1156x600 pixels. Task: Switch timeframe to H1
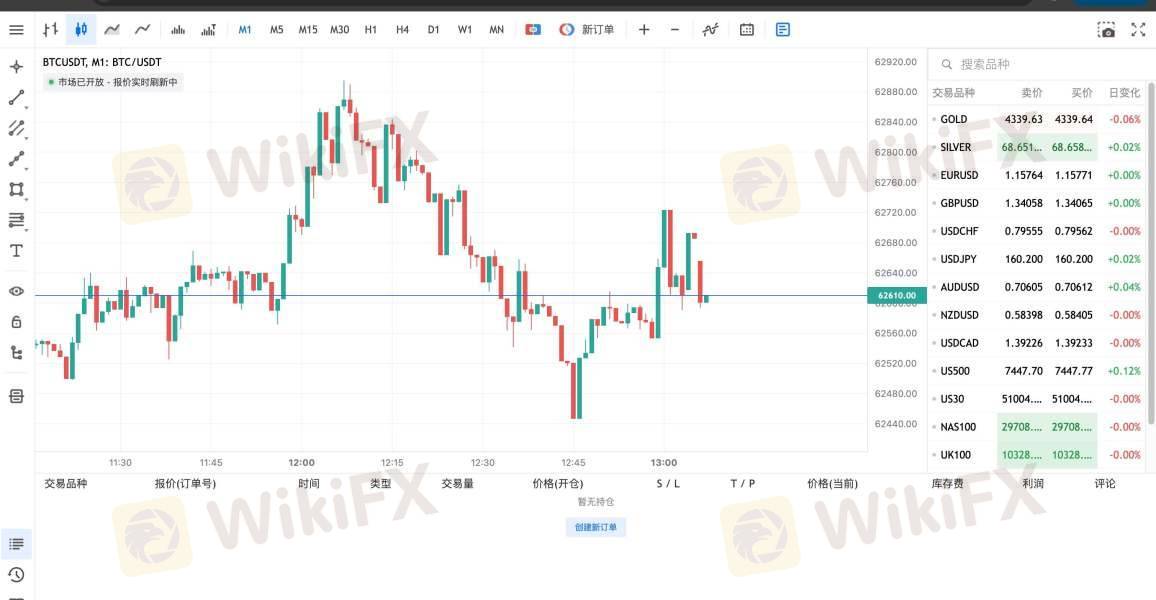[x=371, y=29]
